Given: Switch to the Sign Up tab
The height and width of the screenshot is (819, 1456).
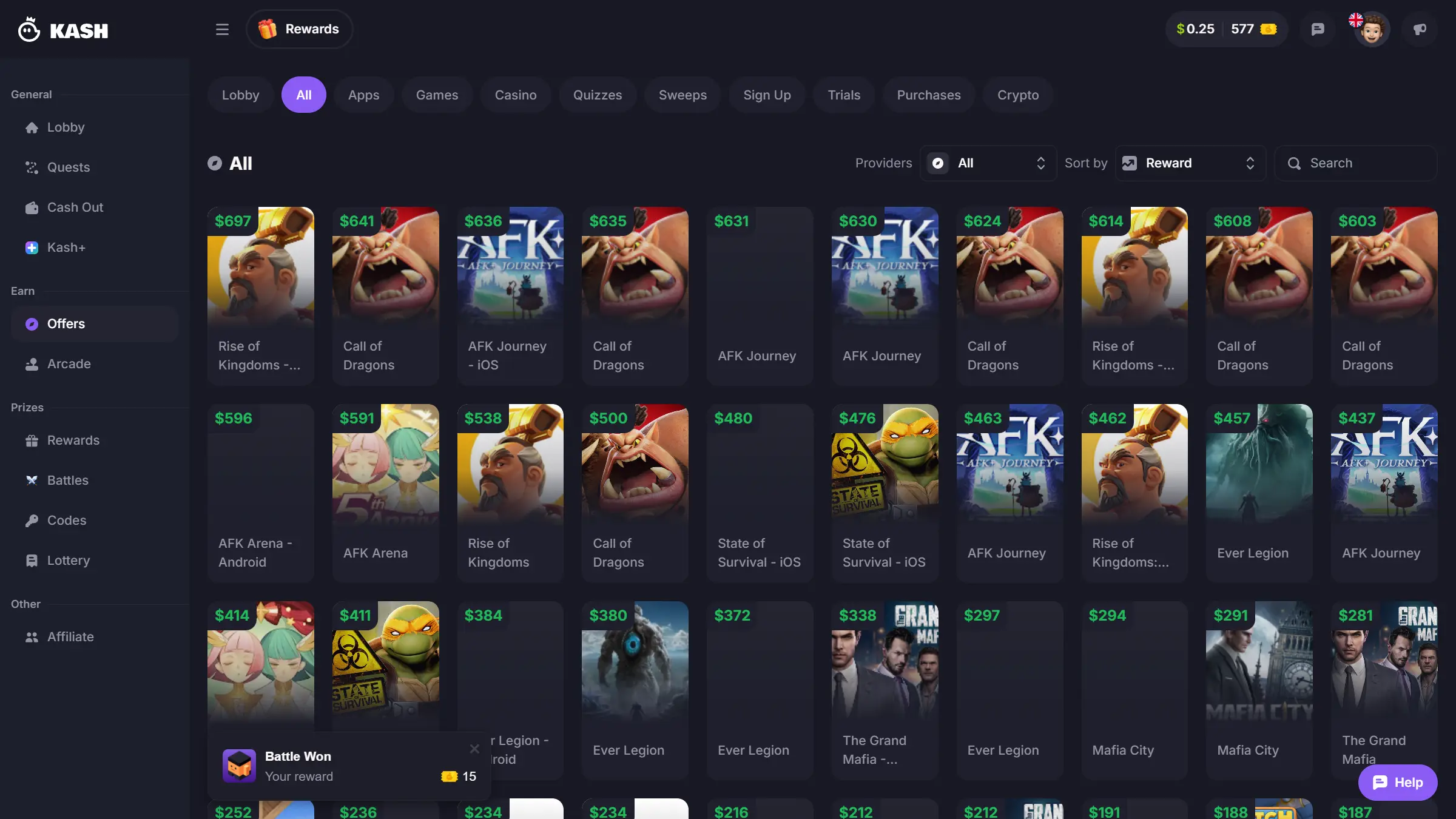Looking at the screenshot, I should 767,95.
